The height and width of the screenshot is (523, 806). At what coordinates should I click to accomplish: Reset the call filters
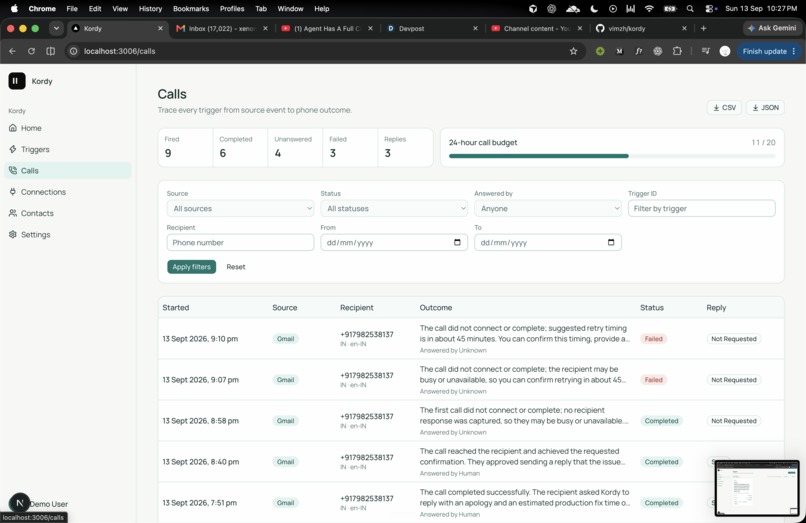236,267
